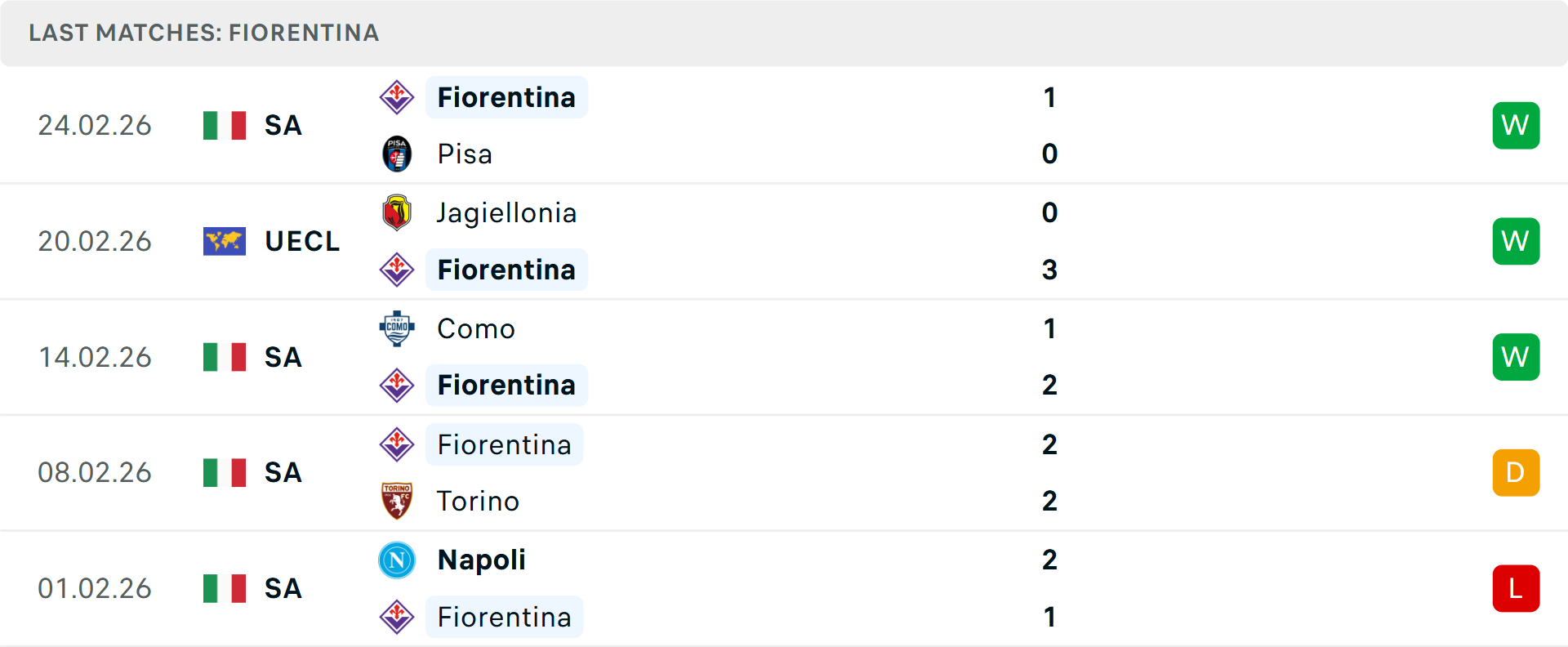Click the Jagiellonia club crest
This screenshot has width=1568, height=647.
(397, 212)
